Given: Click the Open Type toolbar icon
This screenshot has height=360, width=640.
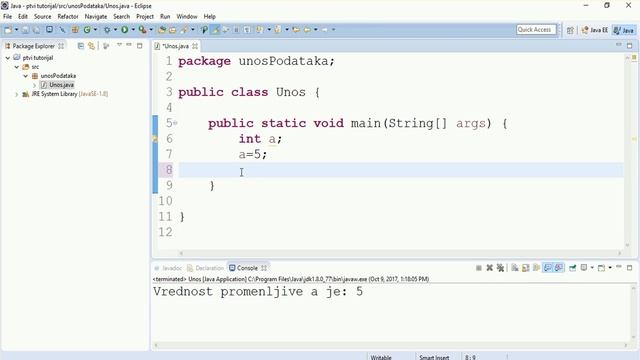Looking at the screenshot, I should click(162, 30).
